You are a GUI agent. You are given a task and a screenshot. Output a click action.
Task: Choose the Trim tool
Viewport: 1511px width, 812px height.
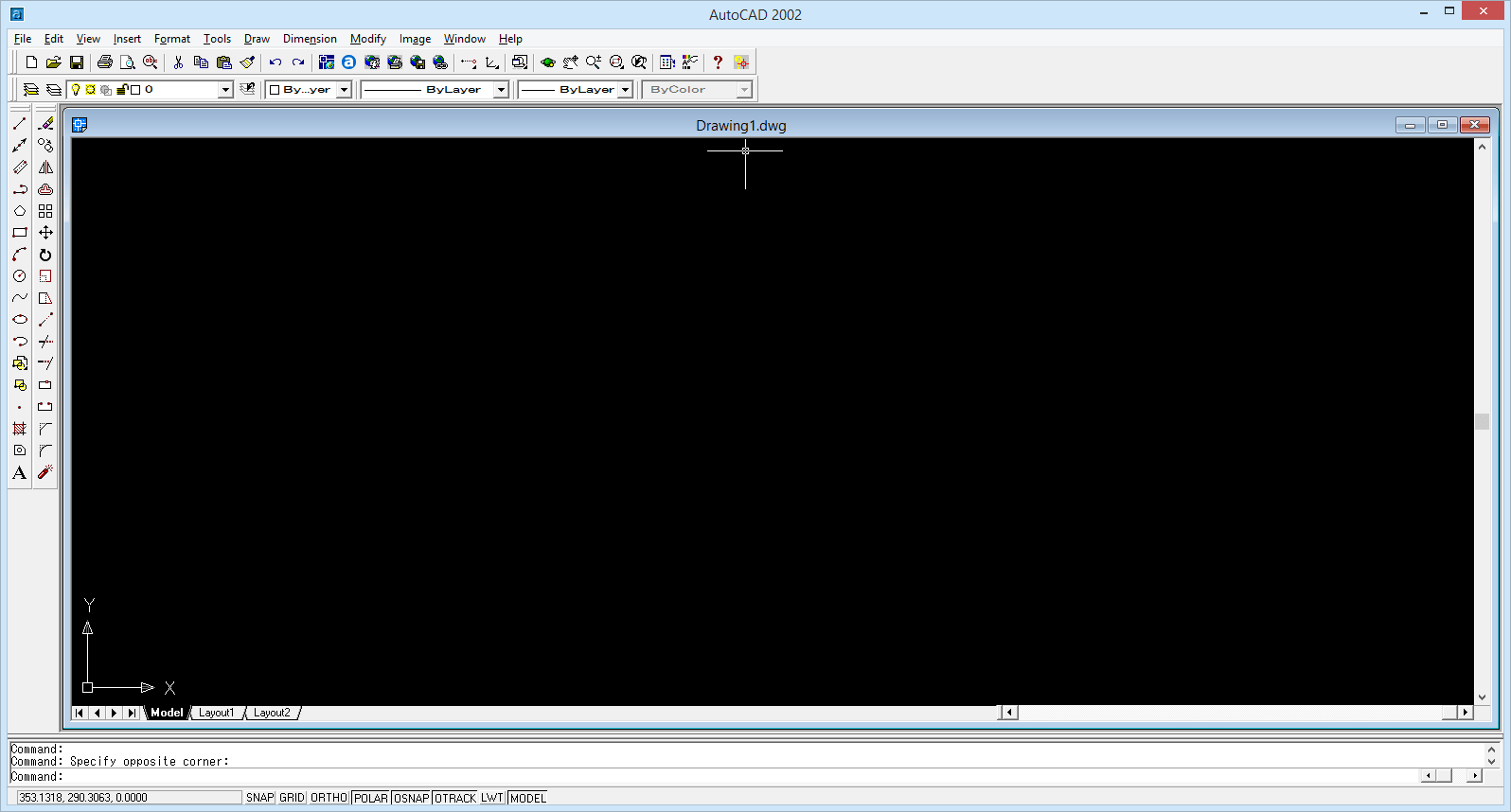coord(45,342)
